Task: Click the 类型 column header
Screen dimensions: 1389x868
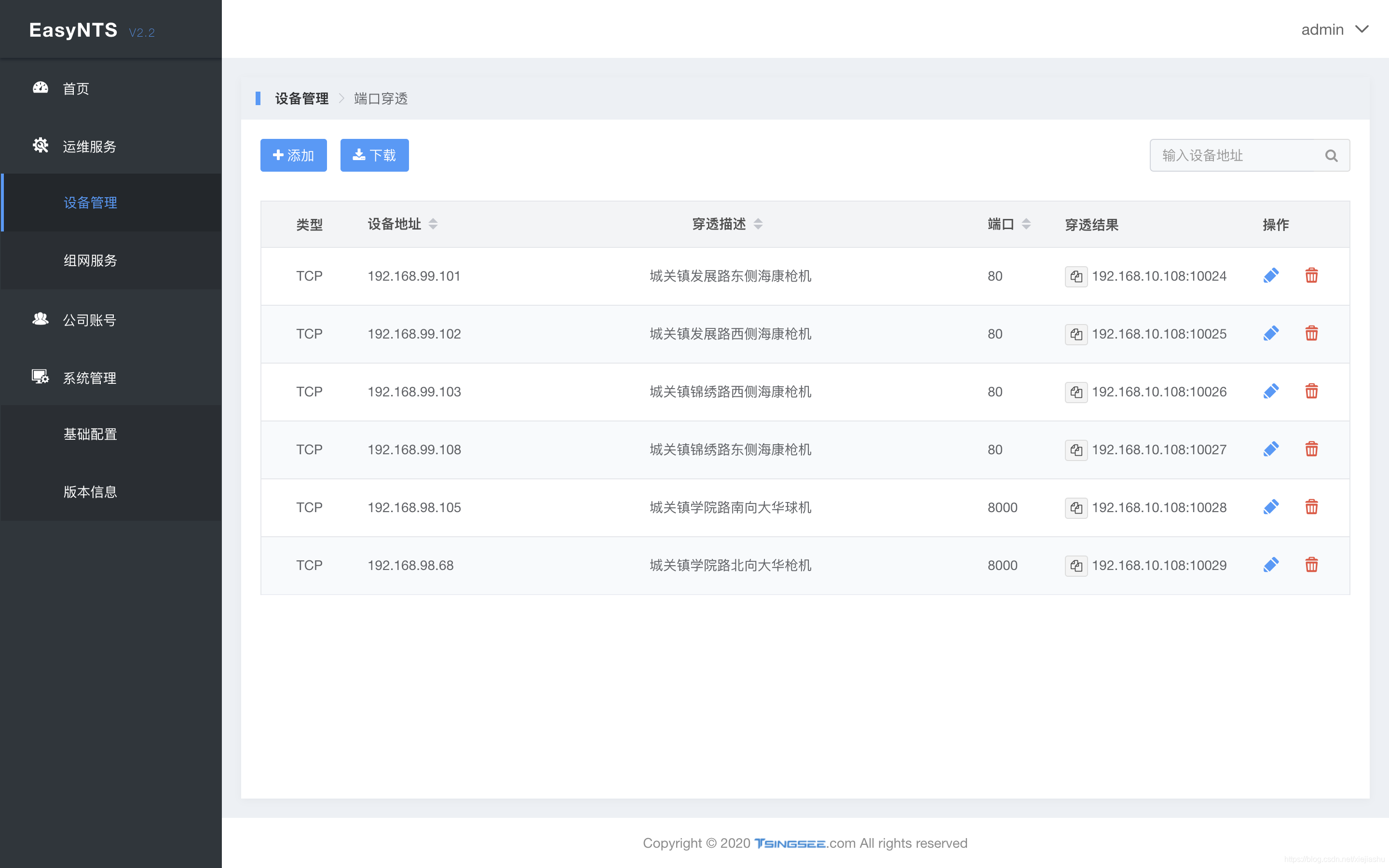Action: tap(309, 224)
